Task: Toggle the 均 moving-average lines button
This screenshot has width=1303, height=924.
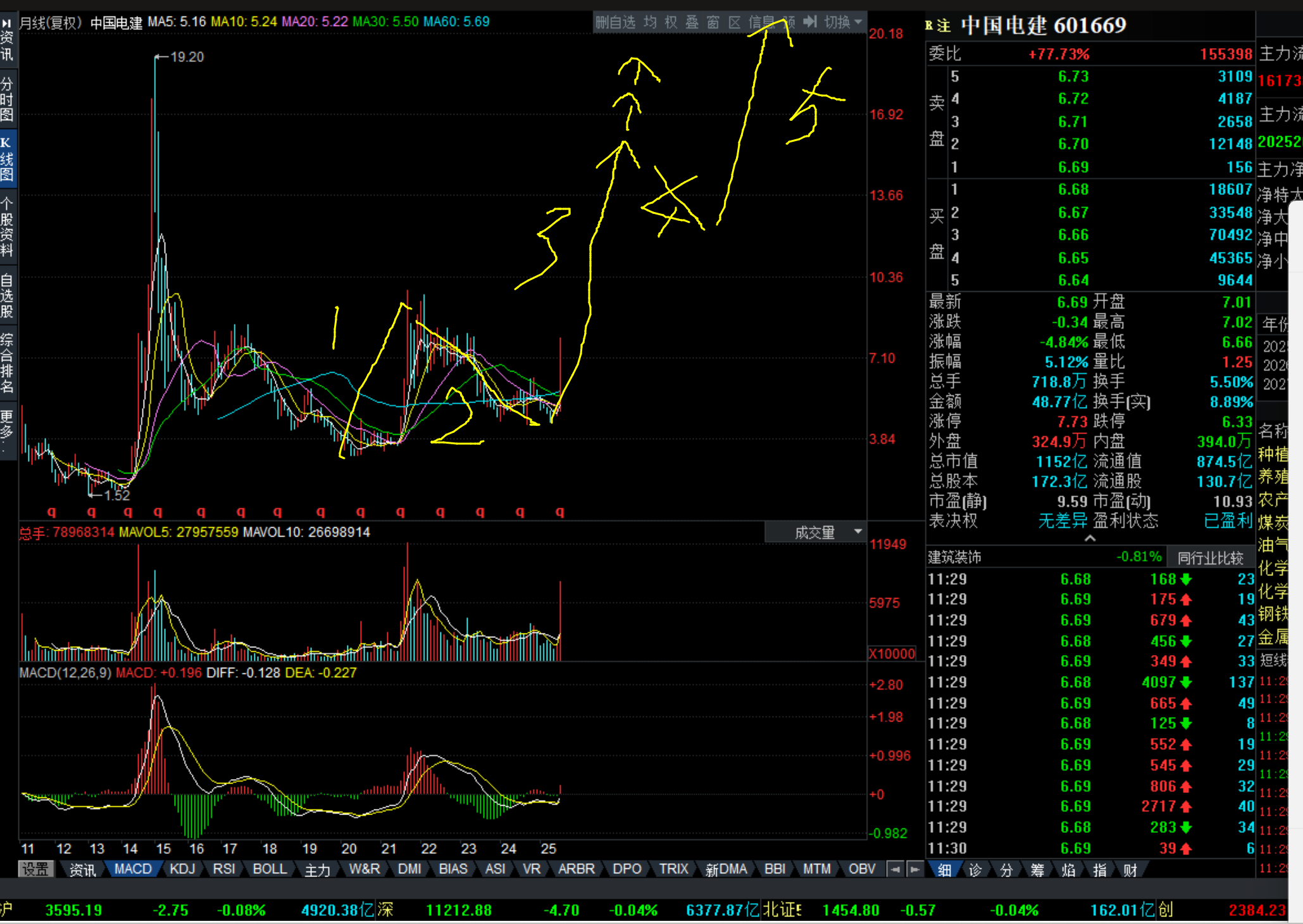Action: [x=650, y=23]
